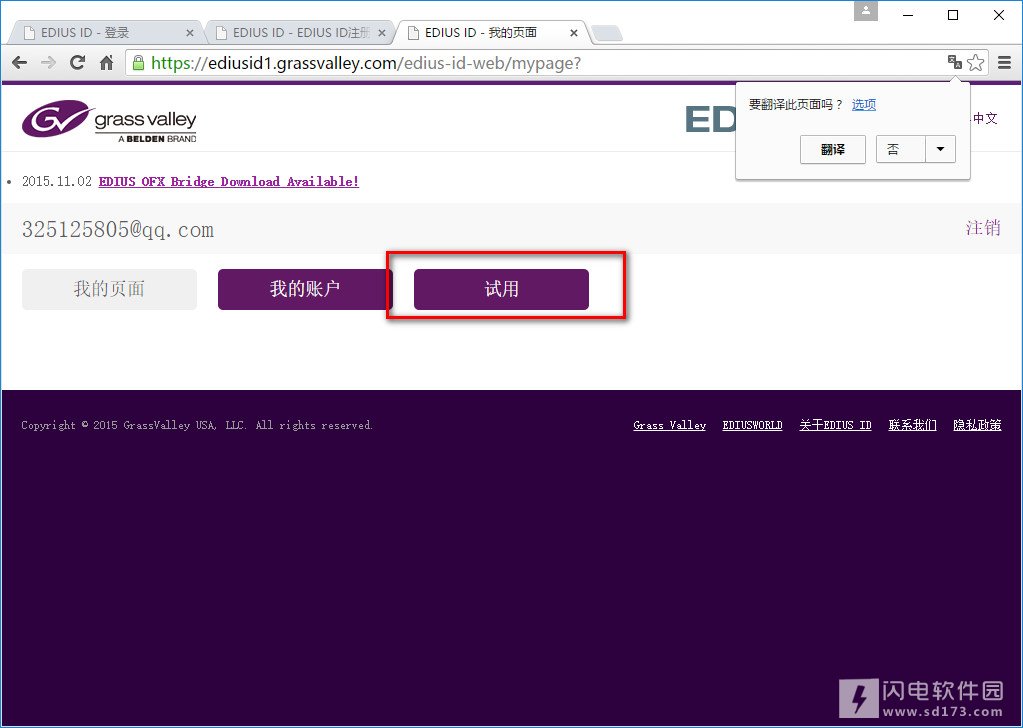Click the green HTTPS padlock icon
This screenshot has width=1023, height=728.
(x=136, y=62)
